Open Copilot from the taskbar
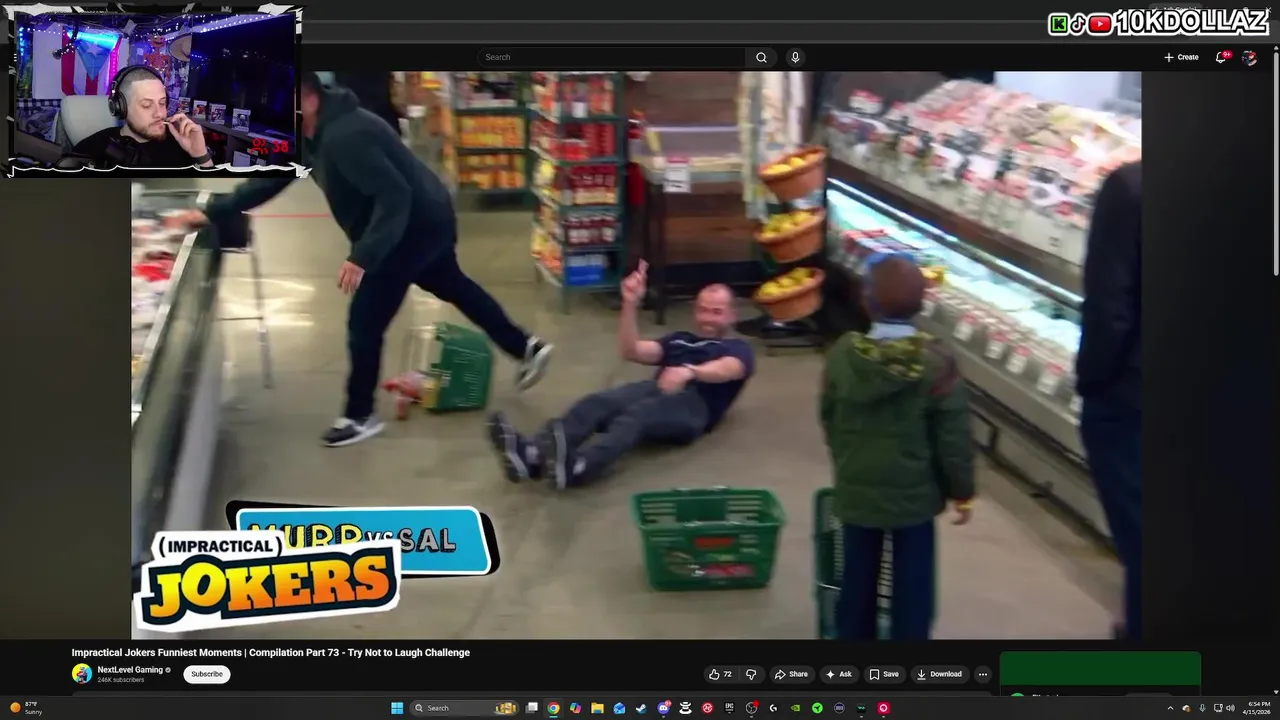1280x720 pixels. pyautogui.click(x=575, y=708)
